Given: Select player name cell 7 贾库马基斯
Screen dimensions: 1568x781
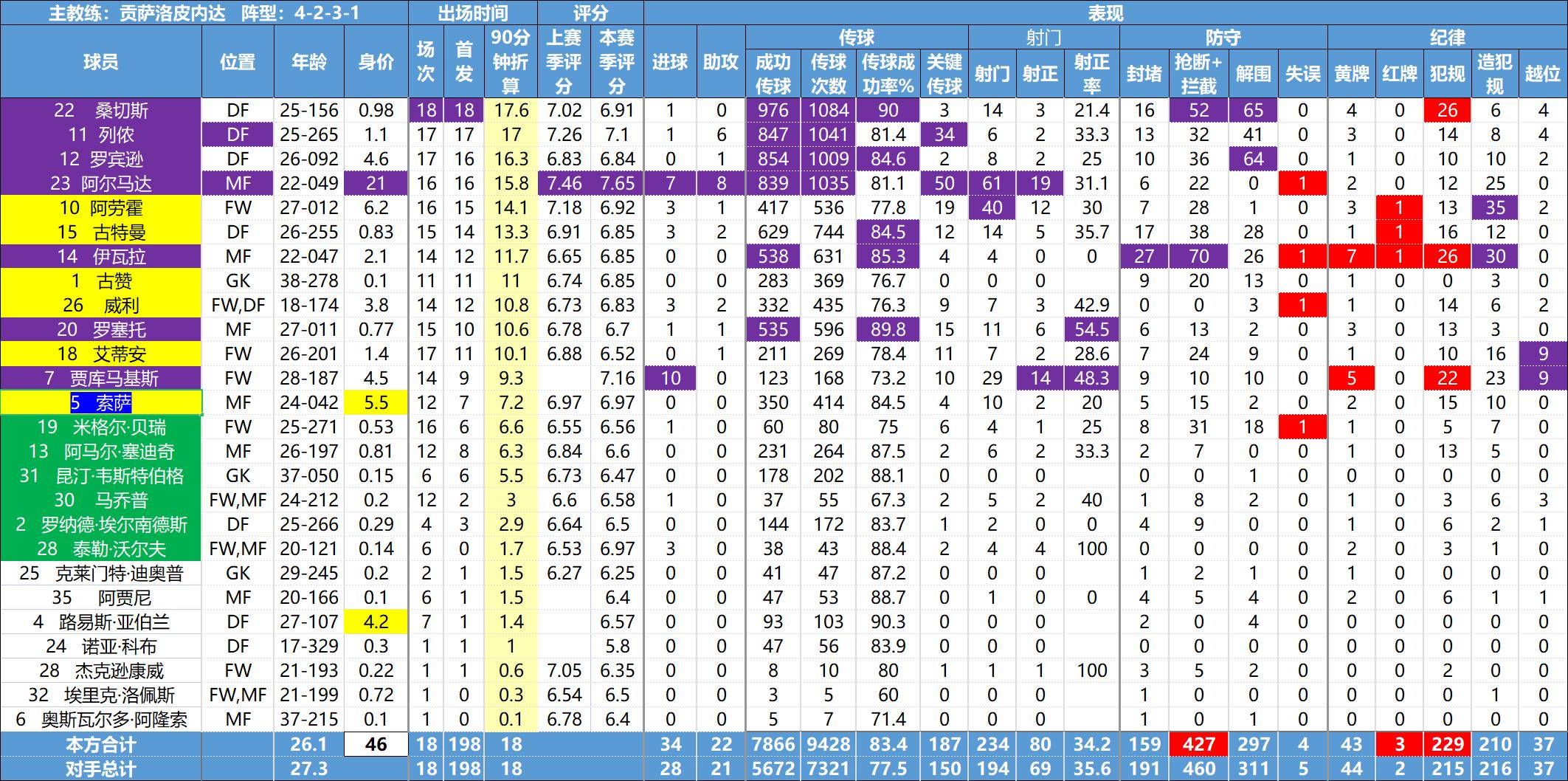Looking at the screenshot, I should [x=101, y=378].
